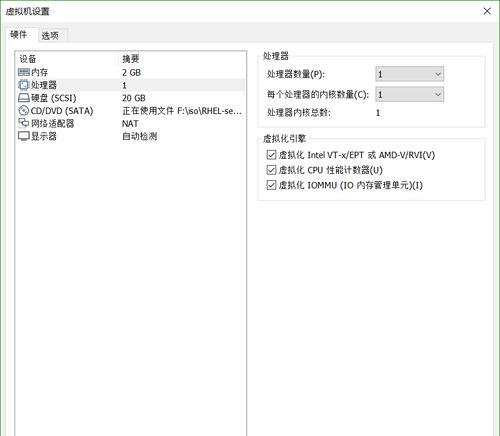Select the 显示器 row label
The width and height of the screenshot is (500, 436).
click(x=44, y=136)
